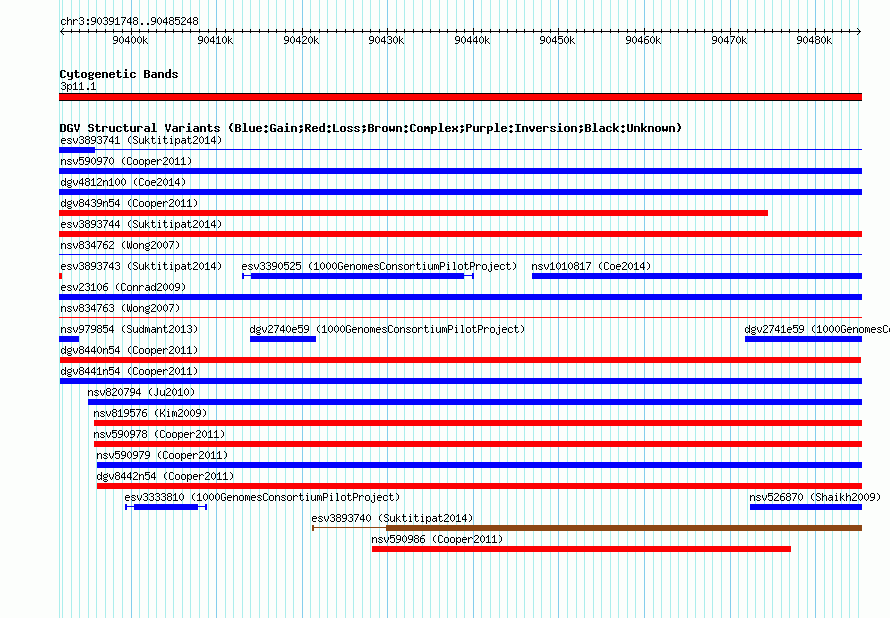Click the dgv8439n54 (Cooper2011) red loss bar
890x618 pixels.
413,213
